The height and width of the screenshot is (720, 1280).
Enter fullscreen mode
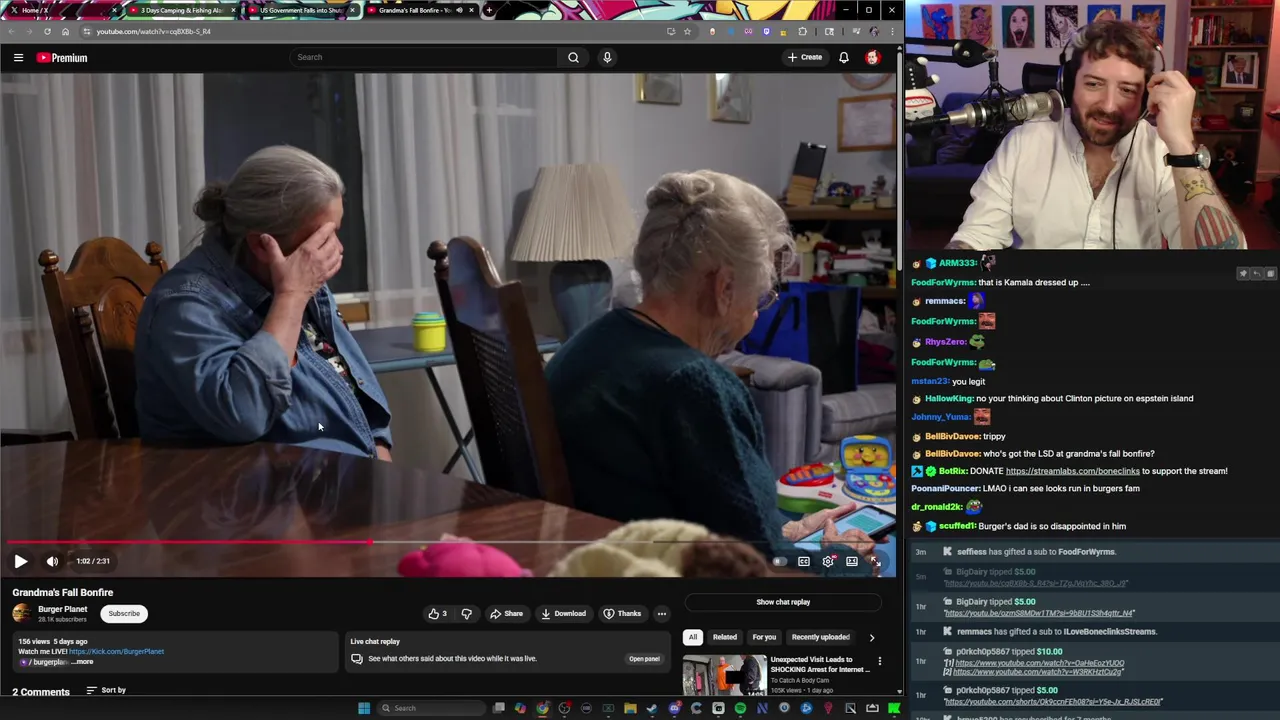click(x=876, y=561)
